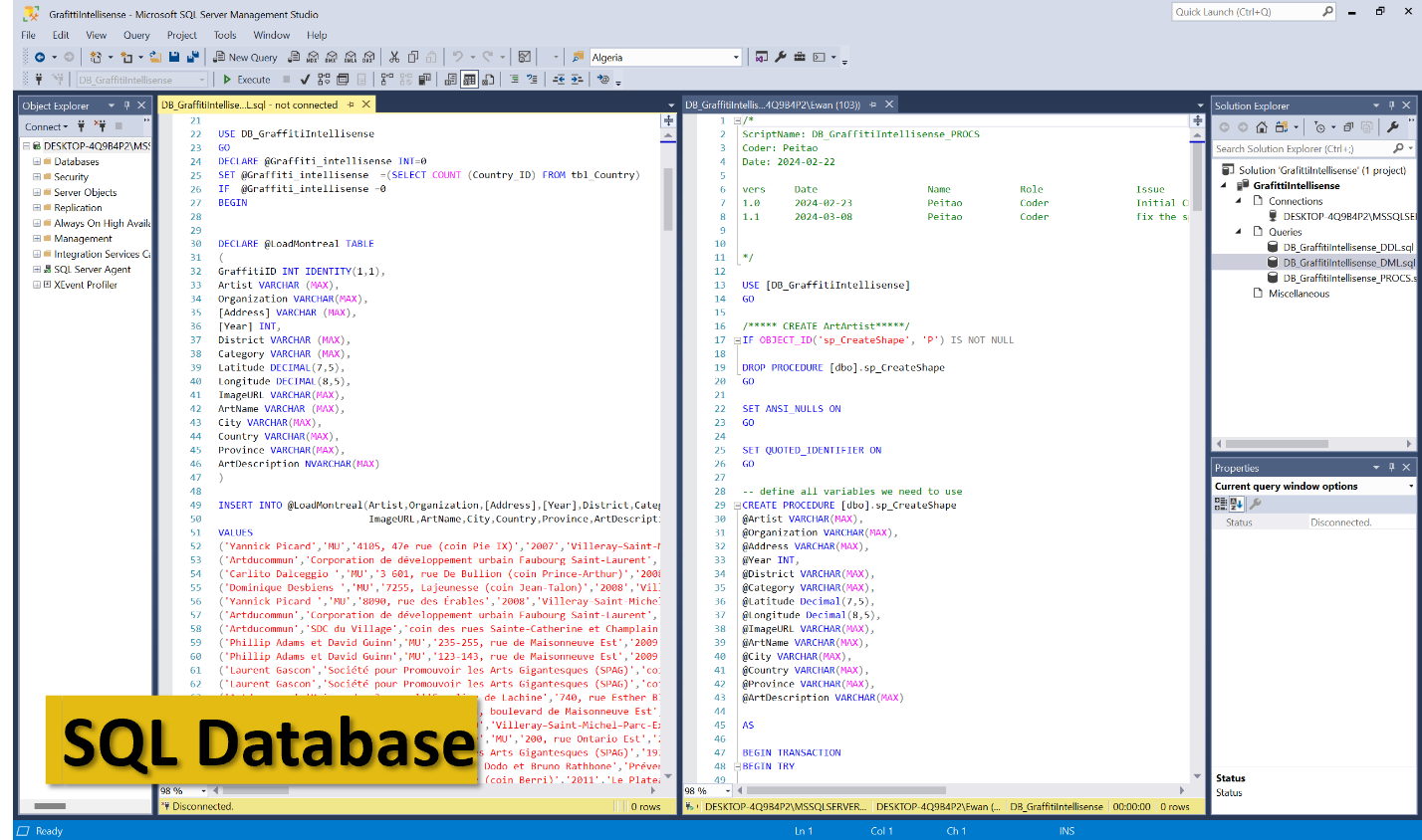
Task: Click the Connect button in Object Explorer
Action: tap(46, 126)
